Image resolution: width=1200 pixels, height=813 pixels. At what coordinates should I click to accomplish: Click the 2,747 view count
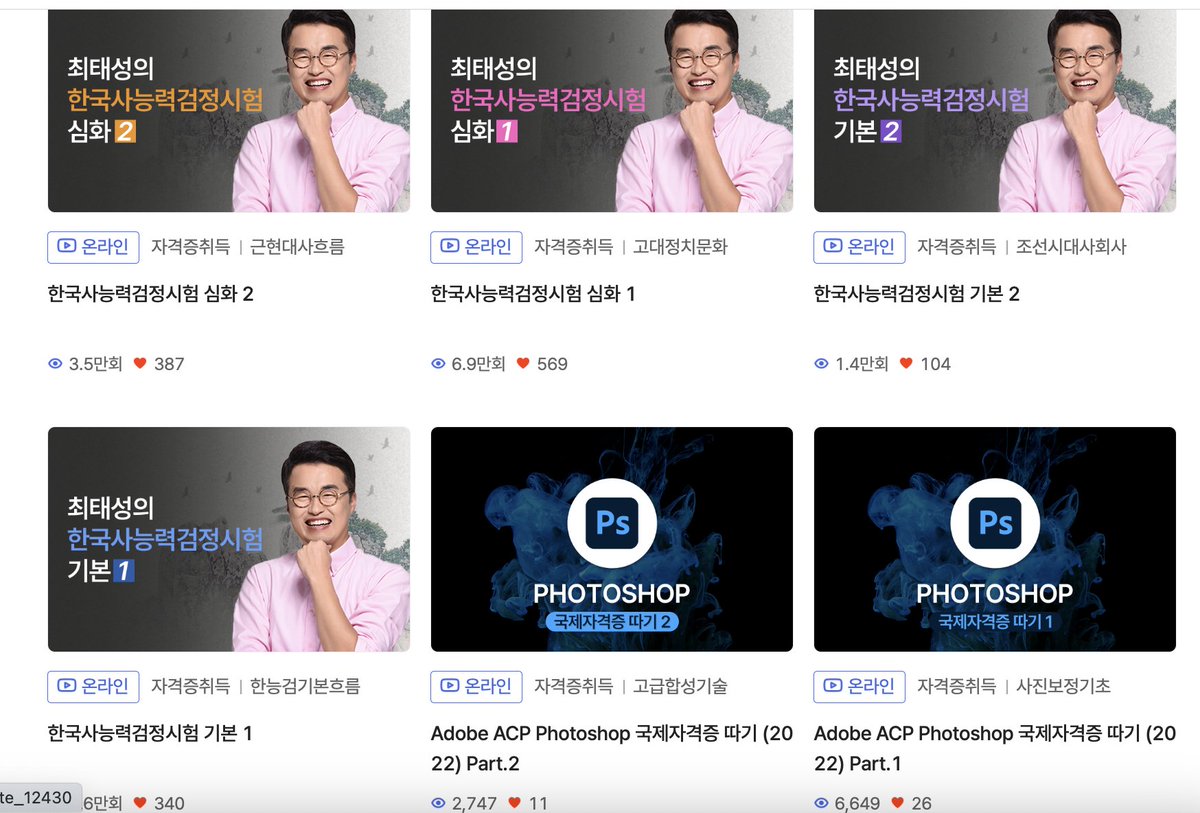click(x=474, y=802)
